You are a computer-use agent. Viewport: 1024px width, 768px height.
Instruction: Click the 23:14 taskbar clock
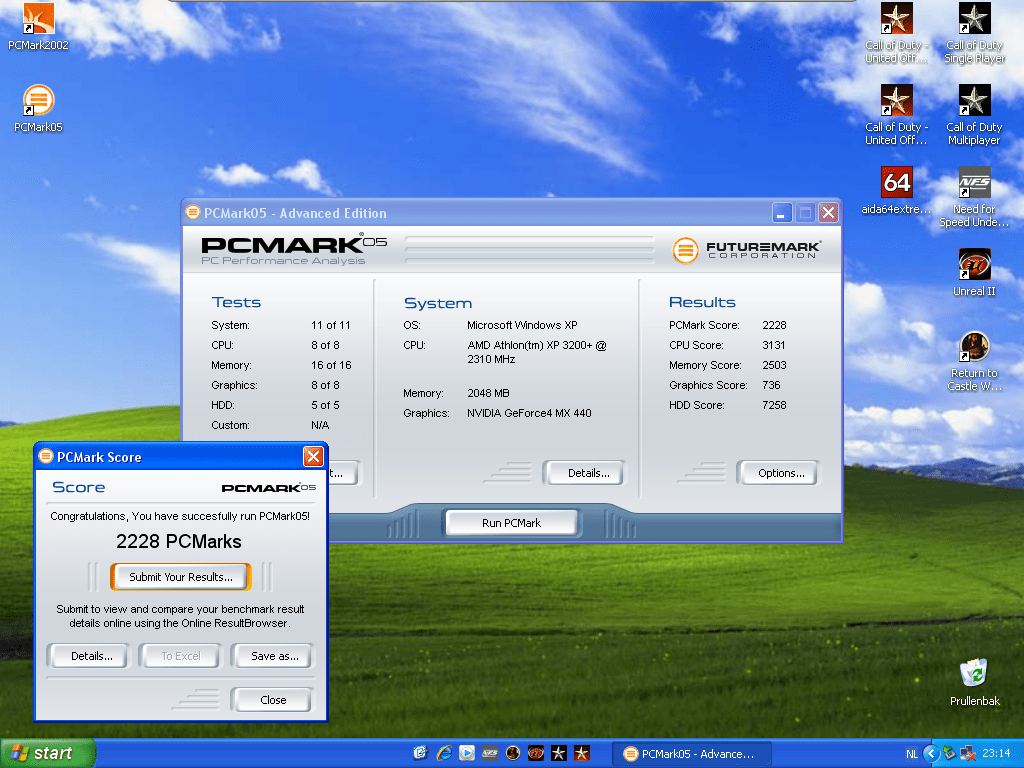coord(996,754)
